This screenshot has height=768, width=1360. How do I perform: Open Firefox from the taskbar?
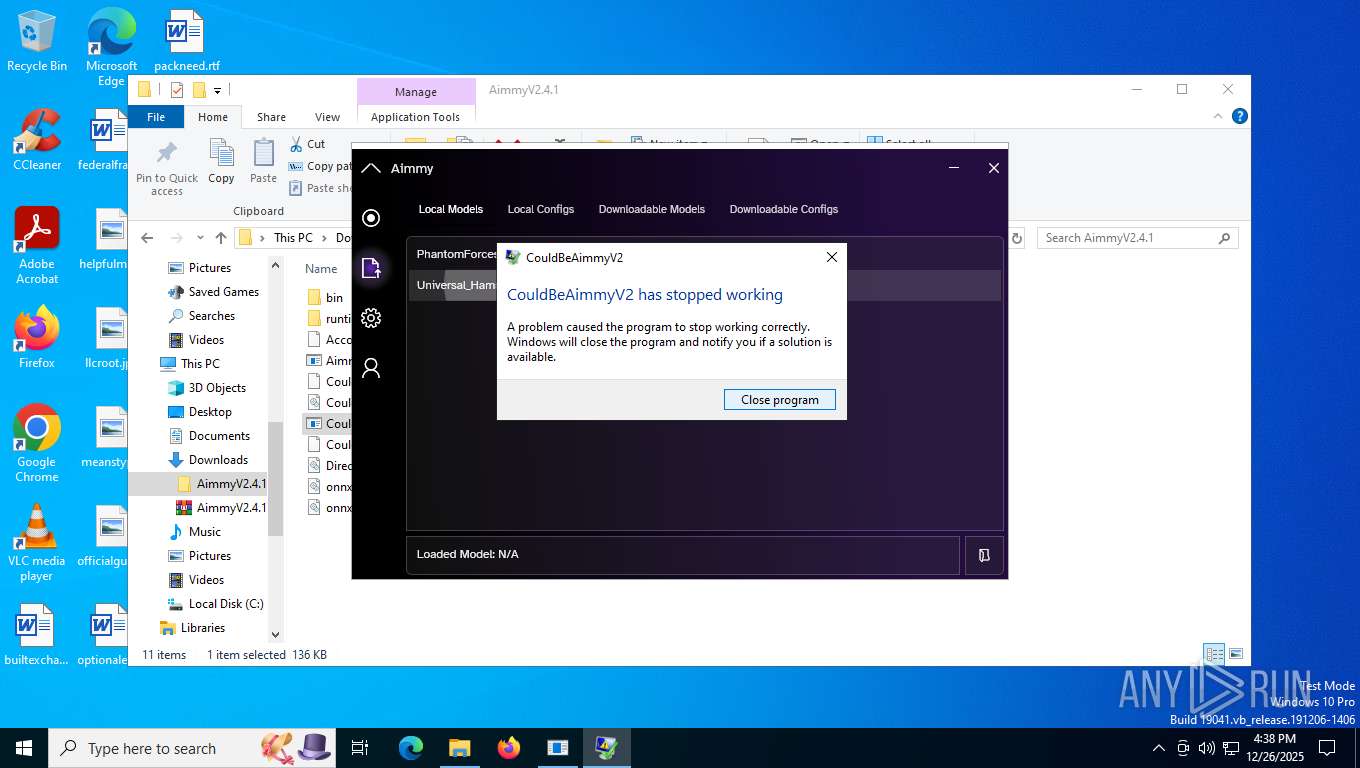509,748
